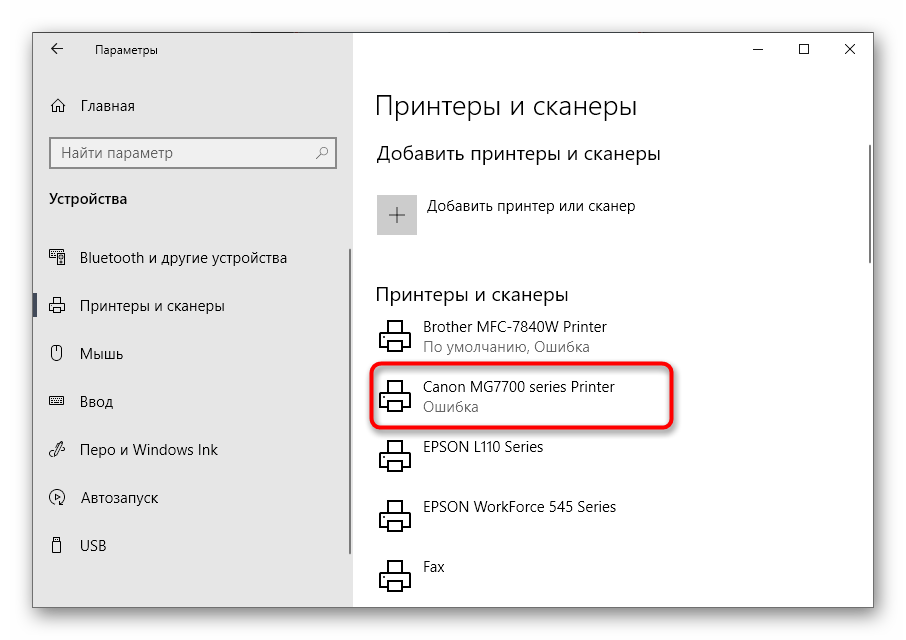Image resolution: width=906 pixels, height=640 pixels.
Task: Type in the Найти параметр search field
Action: (180, 153)
